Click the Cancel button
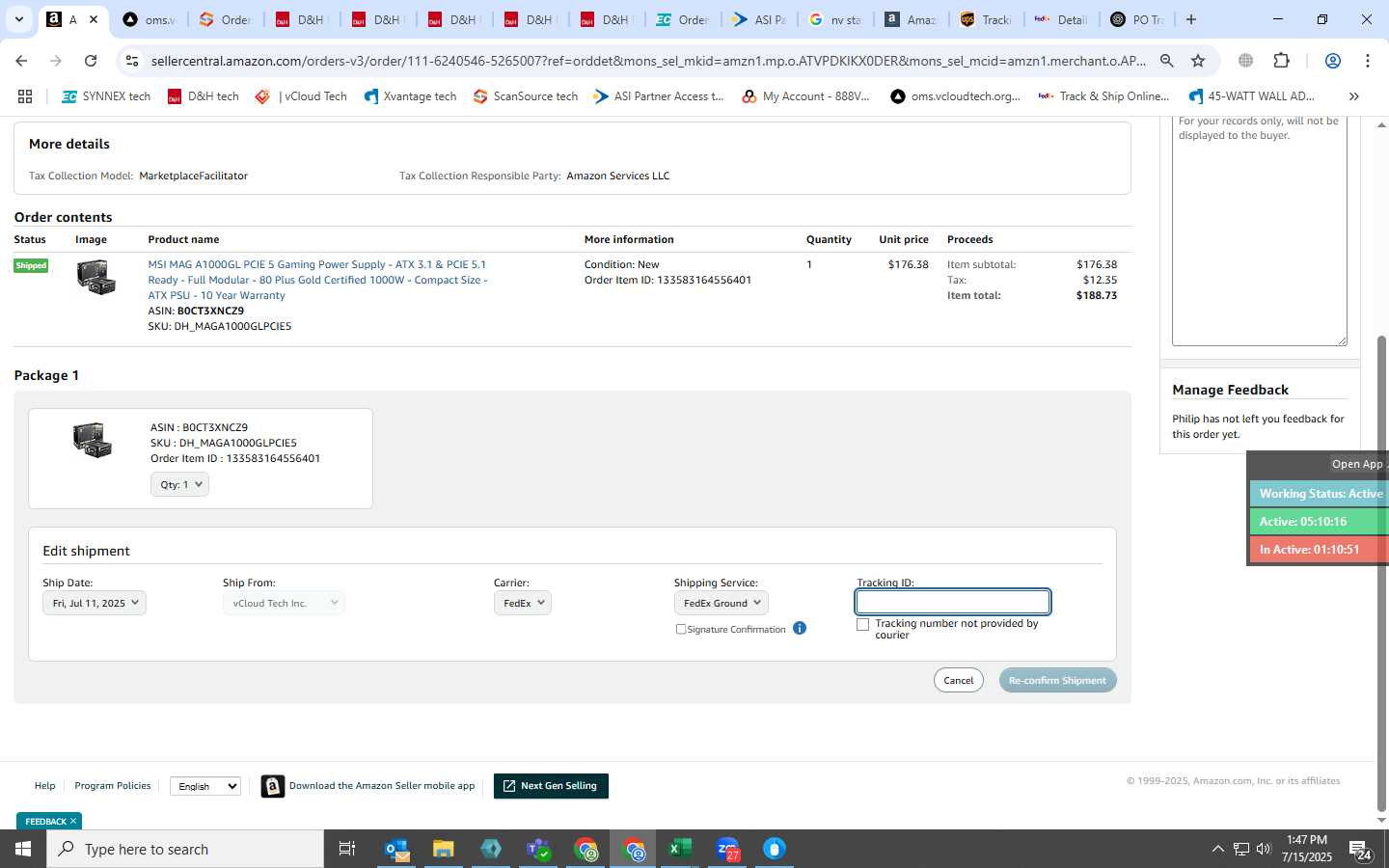 (x=959, y=680)
